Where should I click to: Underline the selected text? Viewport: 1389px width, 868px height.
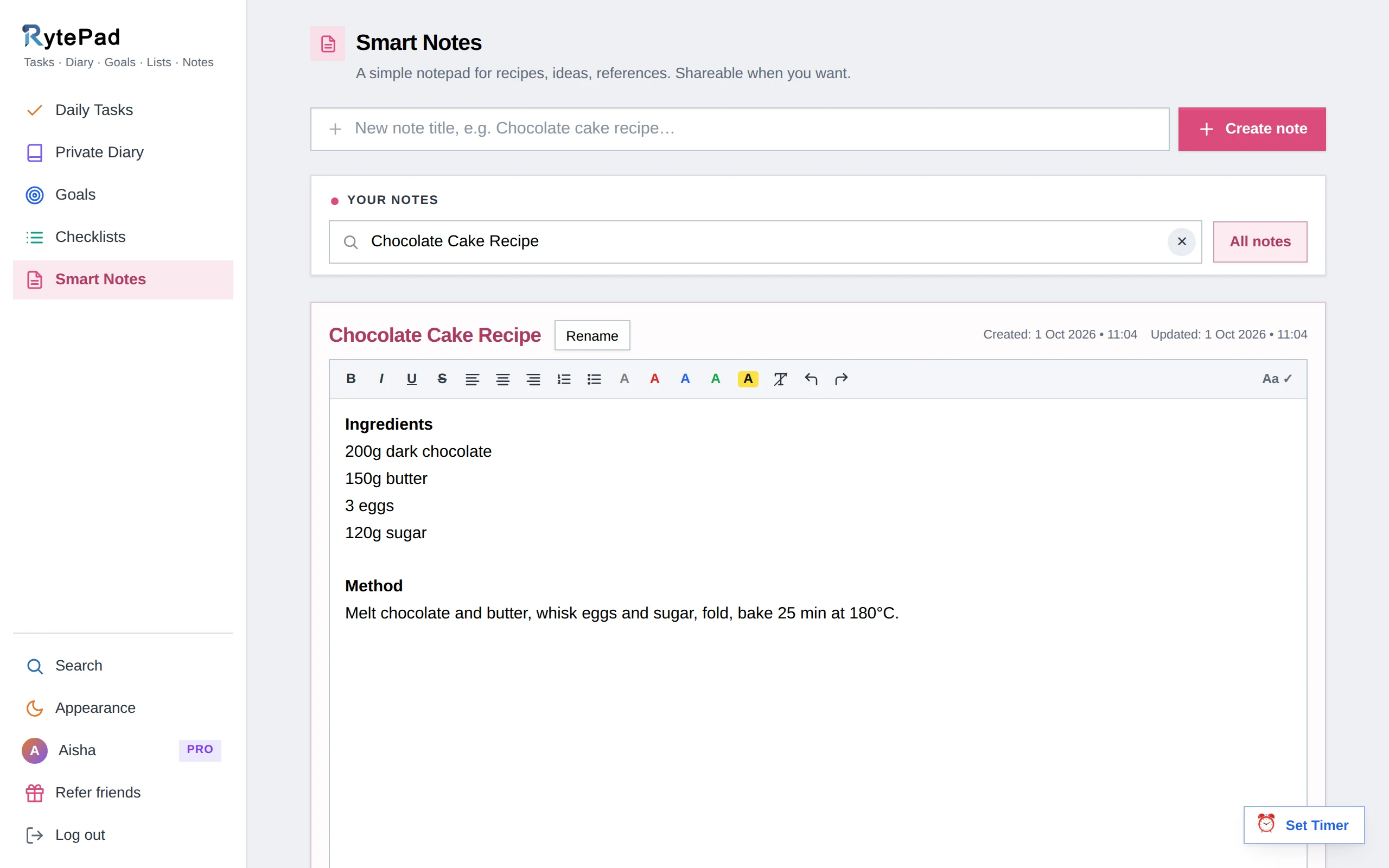411,379
